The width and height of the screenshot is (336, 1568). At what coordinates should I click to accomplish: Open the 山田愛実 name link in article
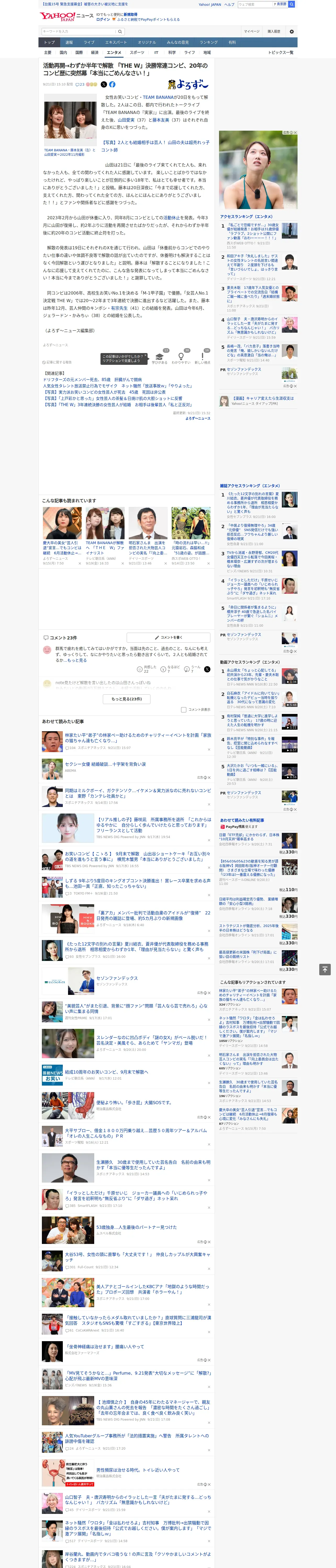[126, 120]
